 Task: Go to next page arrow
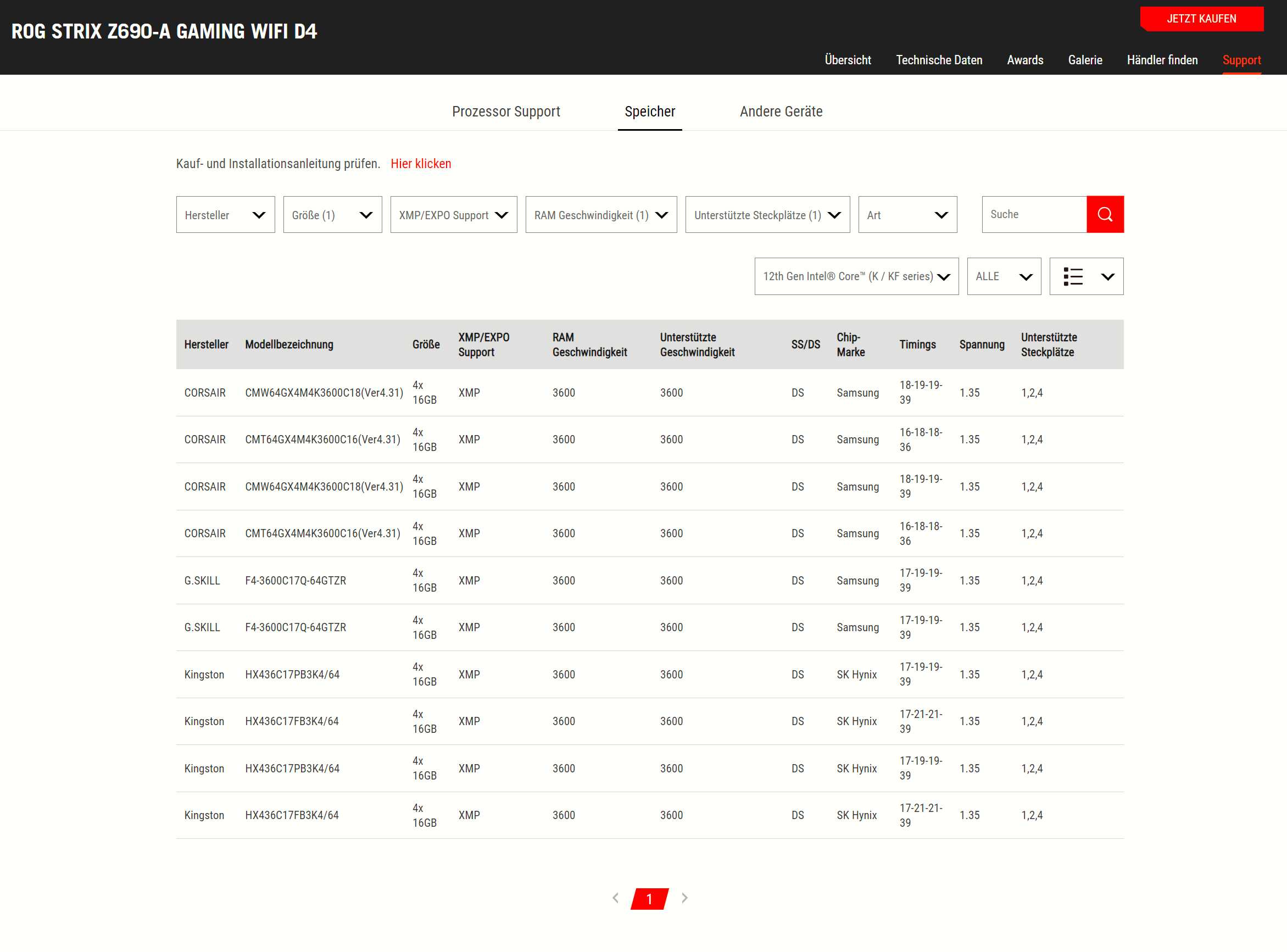(684, 898)
